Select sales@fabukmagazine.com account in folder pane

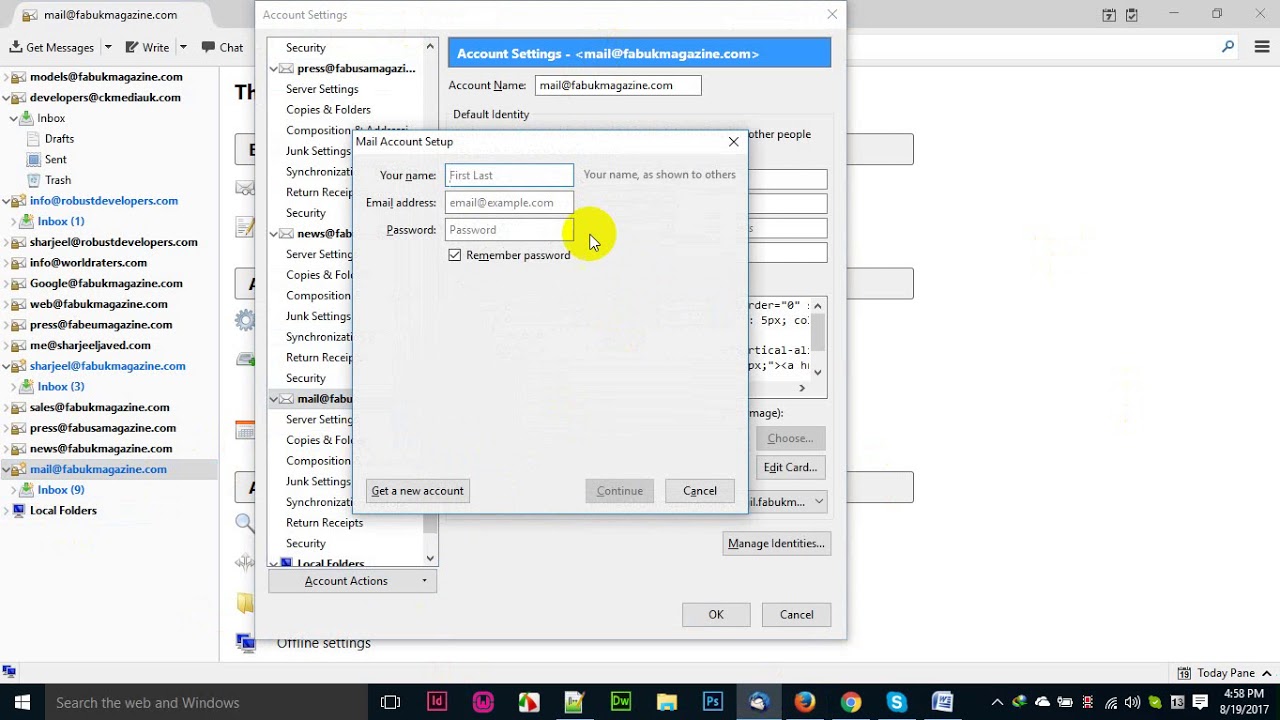pyautogui.click(x=99, y=407)
